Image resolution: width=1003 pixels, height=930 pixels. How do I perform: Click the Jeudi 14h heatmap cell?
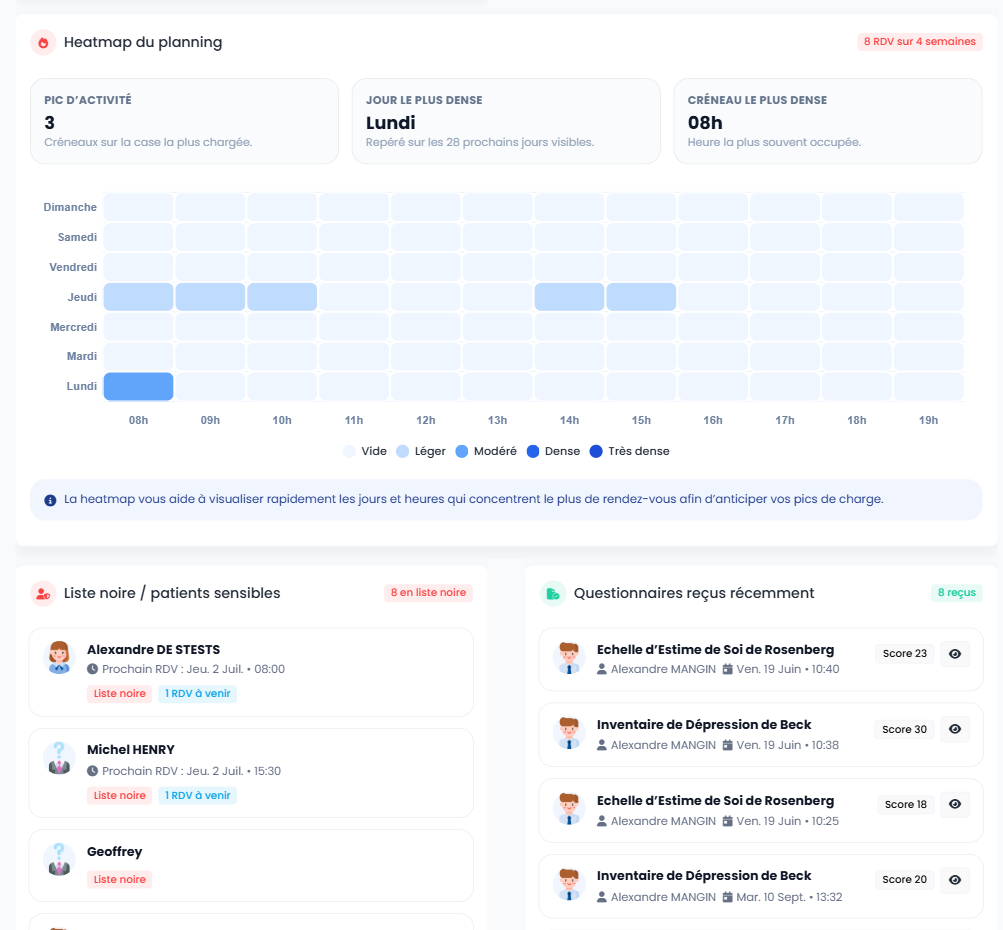click(x=569, y=297)
